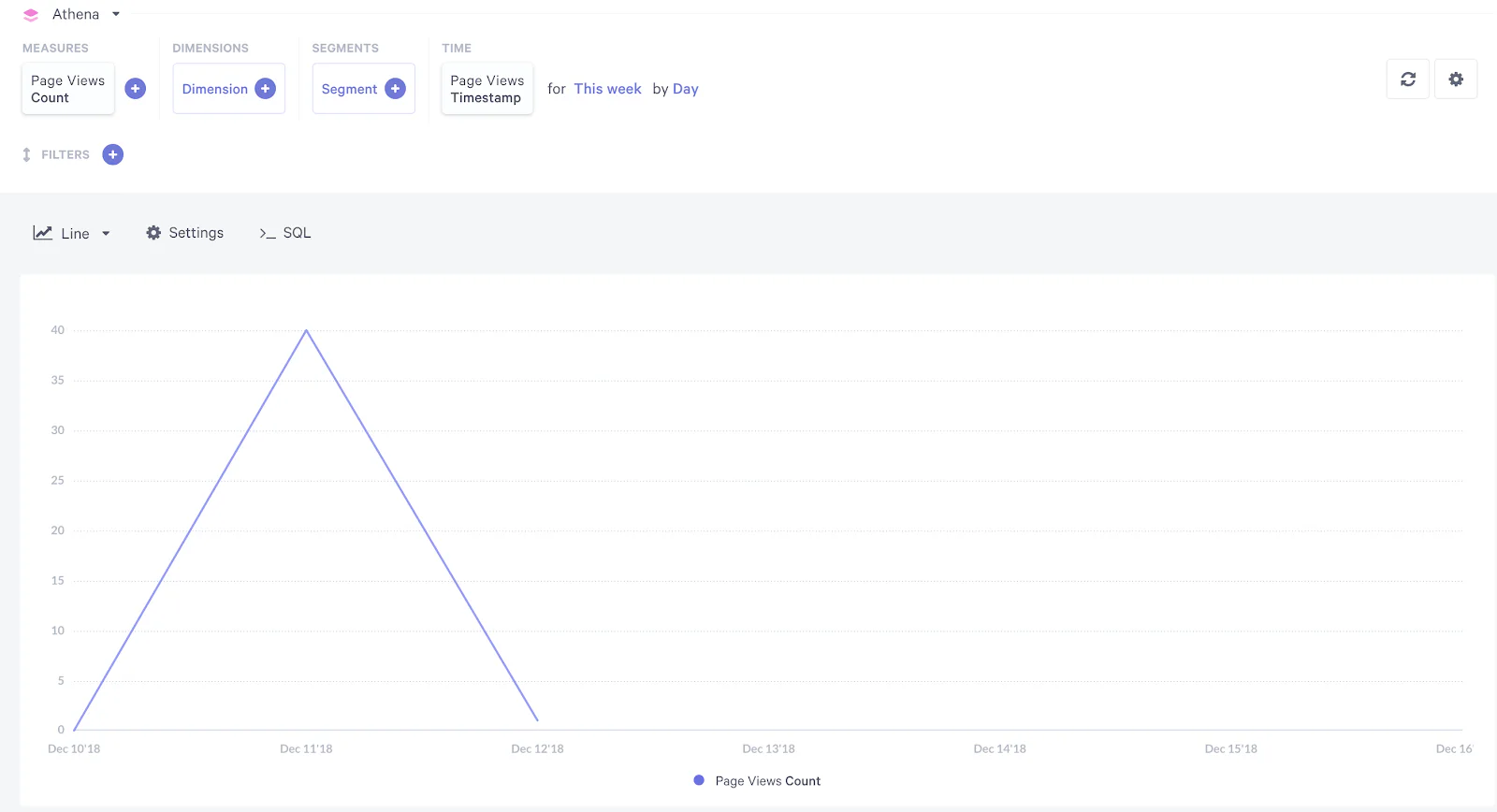Refresh the query results
The height and width of the screenshot is (812, 1497).
[1408, 80]
